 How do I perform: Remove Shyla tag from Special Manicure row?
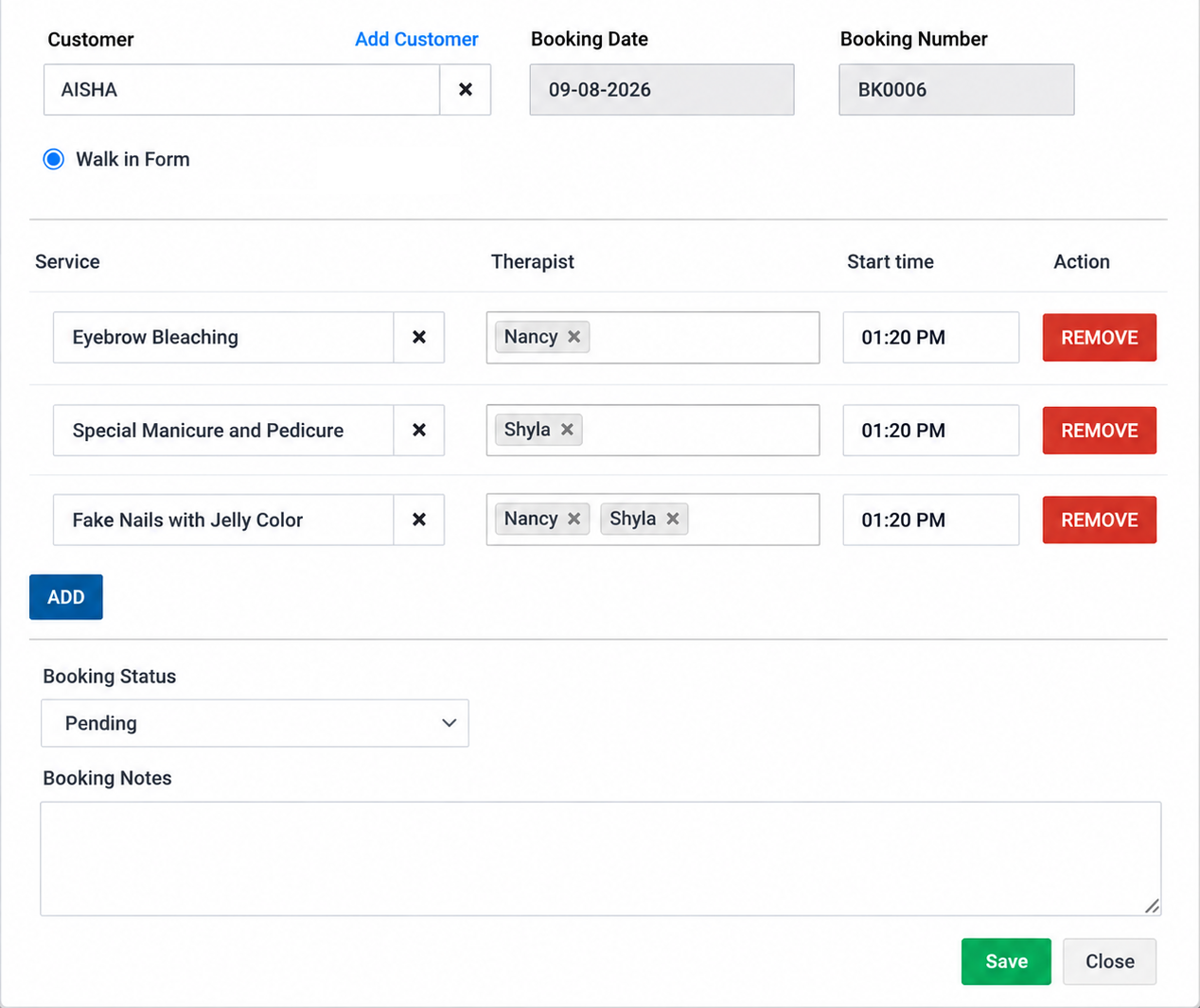[x=567, y=430]
